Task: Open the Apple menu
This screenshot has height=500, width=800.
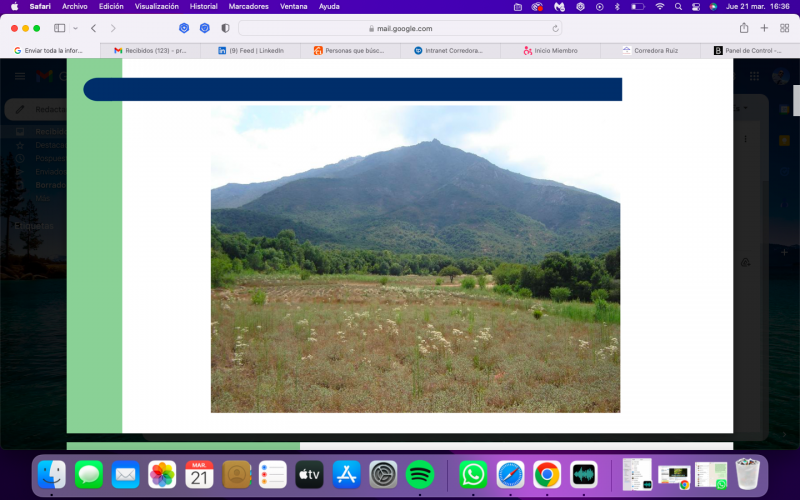Action: [14, 7]
